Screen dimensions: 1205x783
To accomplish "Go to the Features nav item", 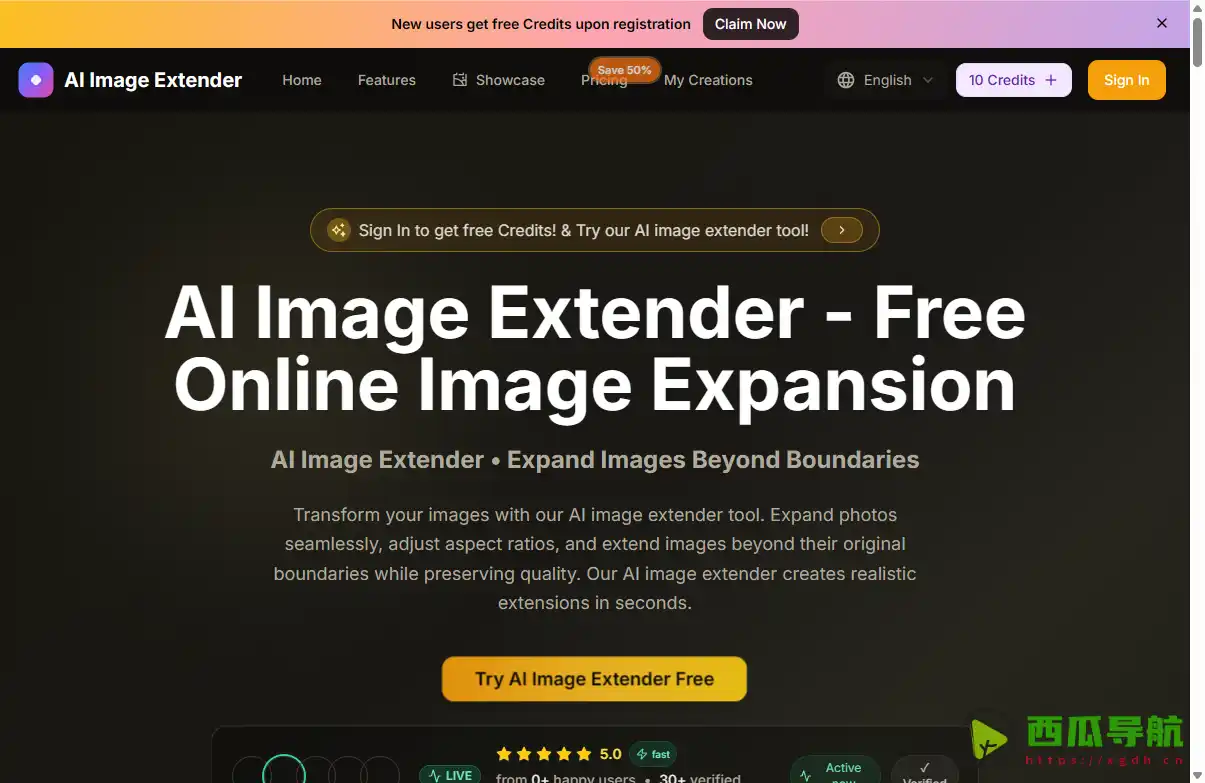I will tap(387, 80).
